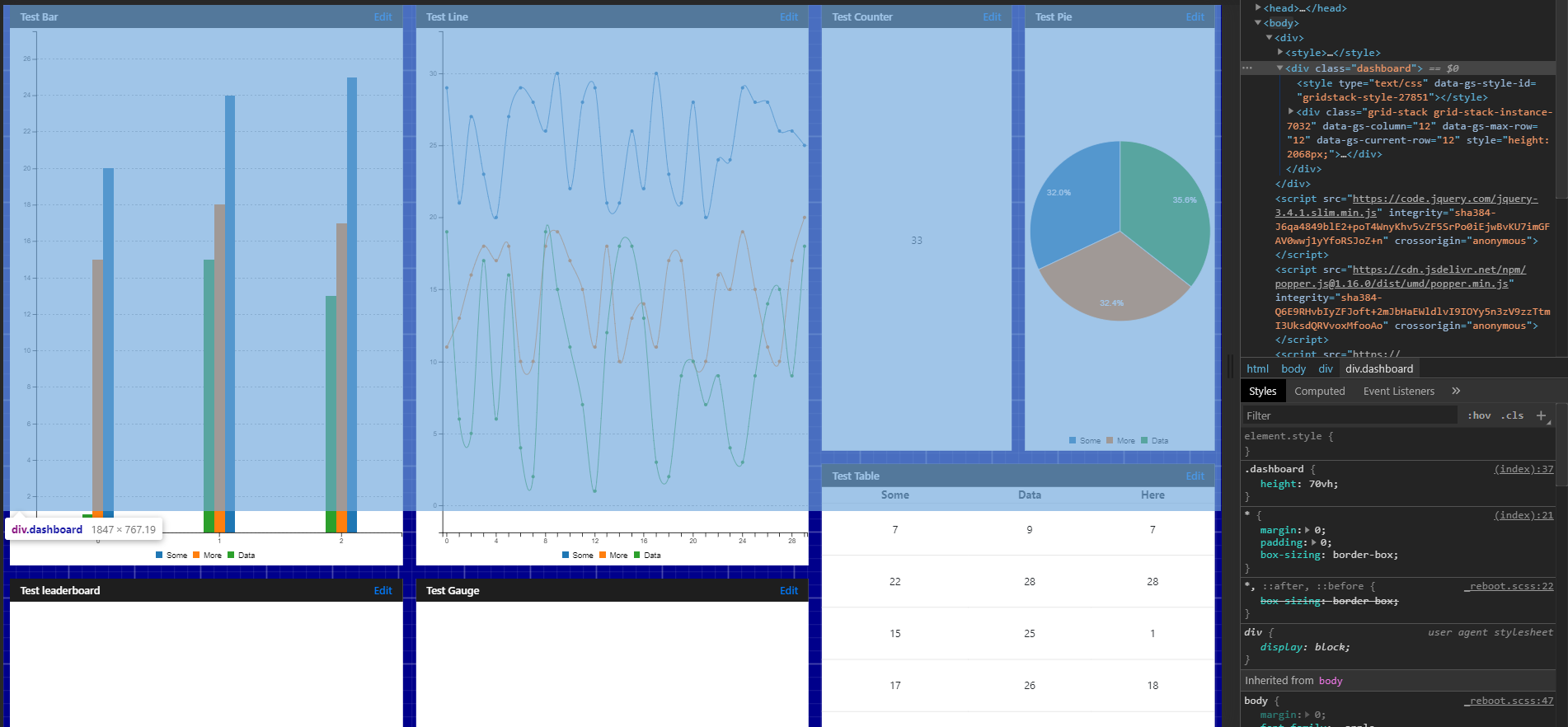Select body in the breadcrumb bar
This screenshot has width=1568, height=727.
1293,368
